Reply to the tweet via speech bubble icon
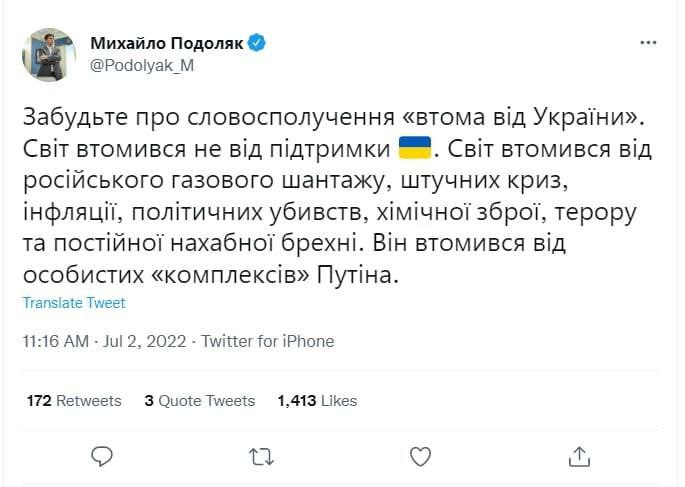The height and width of the screenshot is (487, 685). (101, 457)
